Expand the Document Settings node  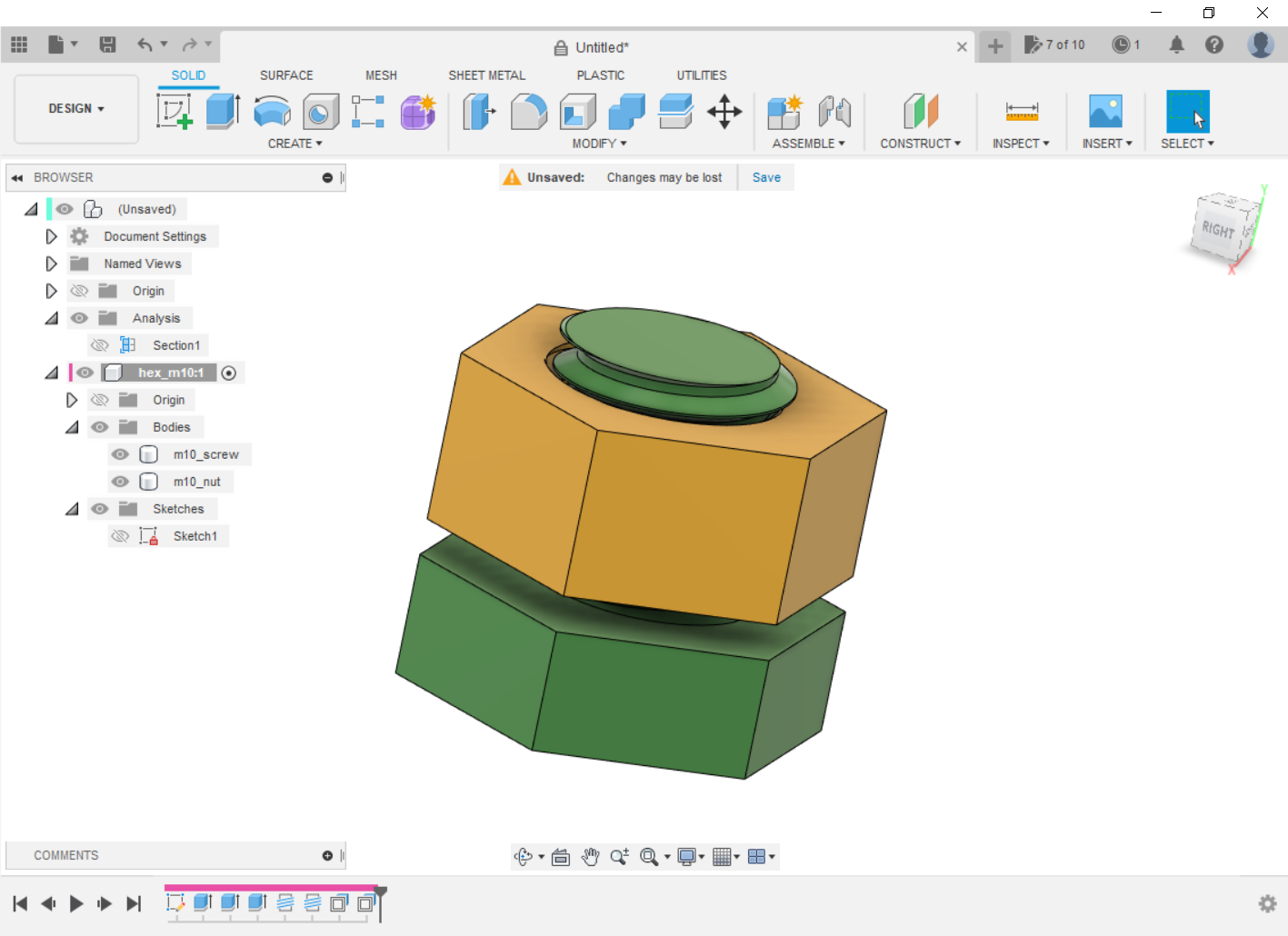click(52, 236)
